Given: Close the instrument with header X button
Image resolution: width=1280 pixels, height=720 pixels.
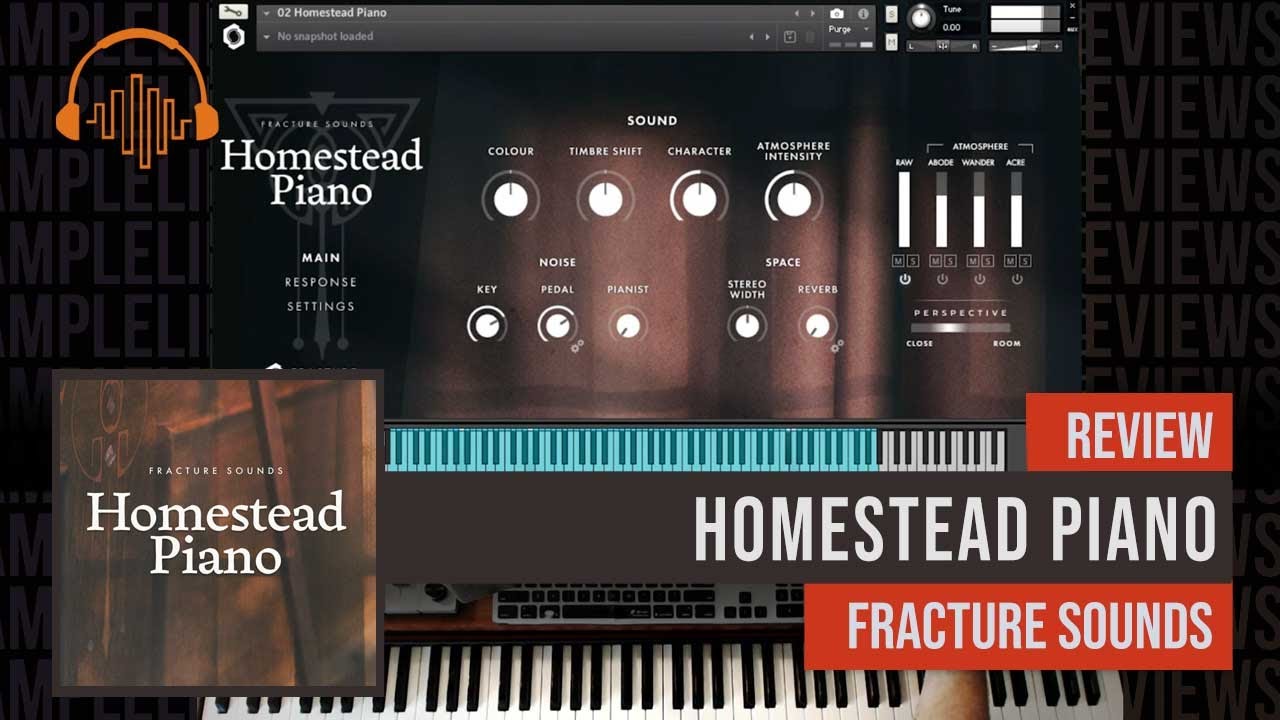Looking at the screenshot, I should 1072,5.
